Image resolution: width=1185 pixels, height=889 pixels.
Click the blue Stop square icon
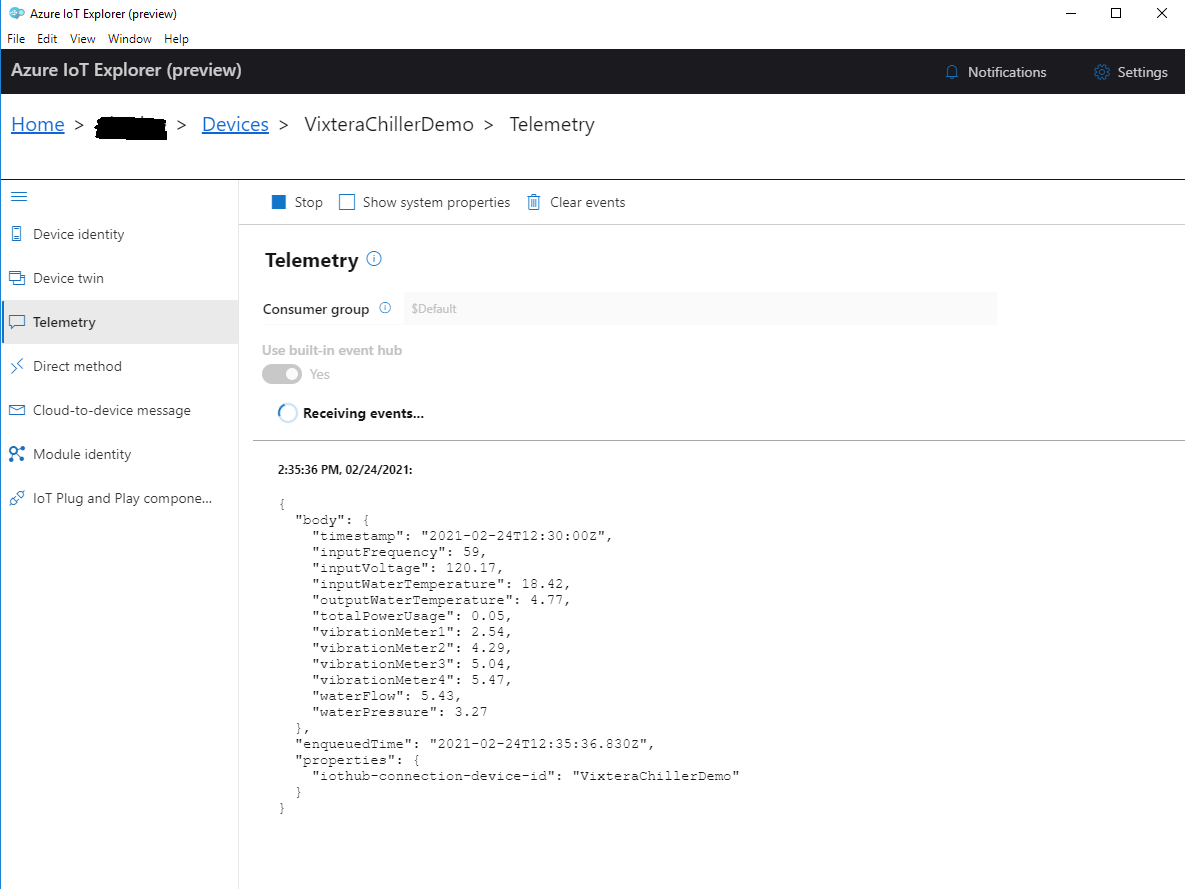(x=279, y=202)
